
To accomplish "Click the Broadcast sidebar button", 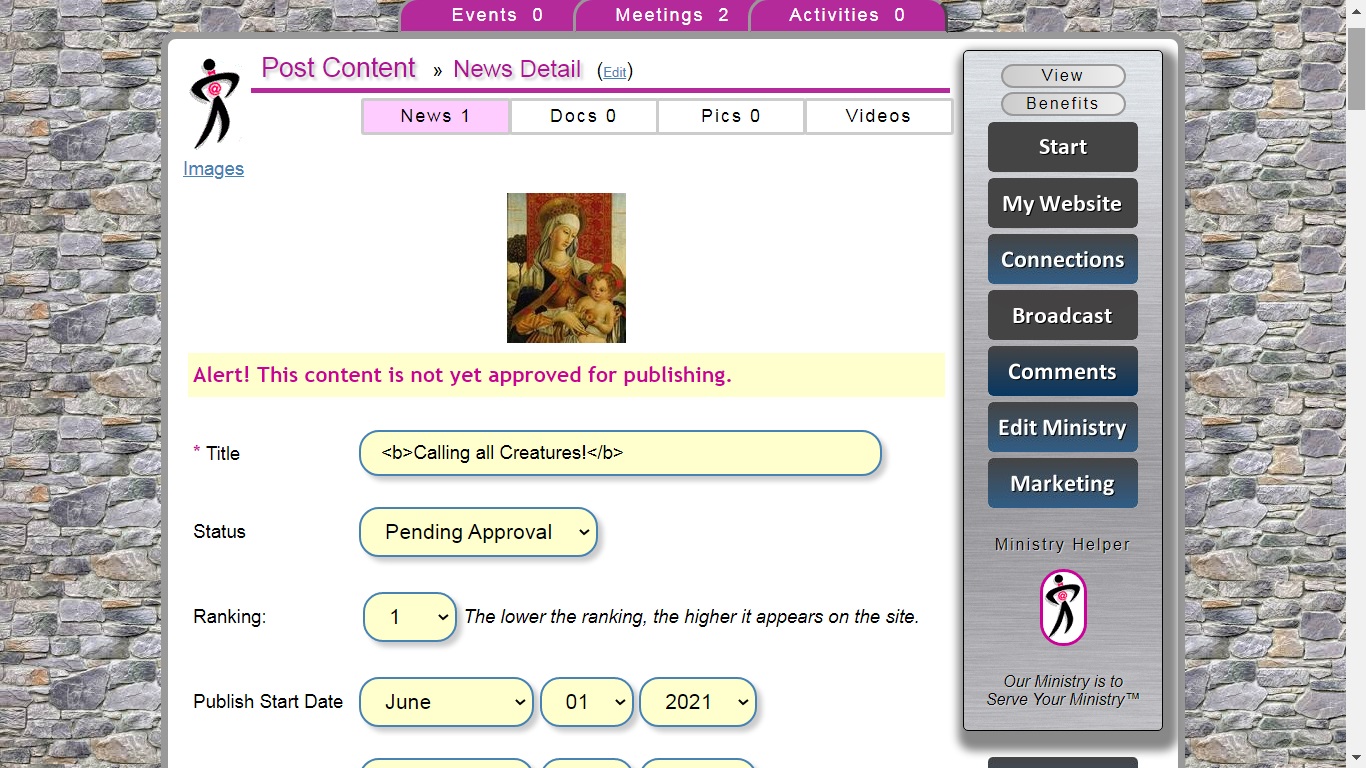I will pyautogui.click(x=1063, y=315).
